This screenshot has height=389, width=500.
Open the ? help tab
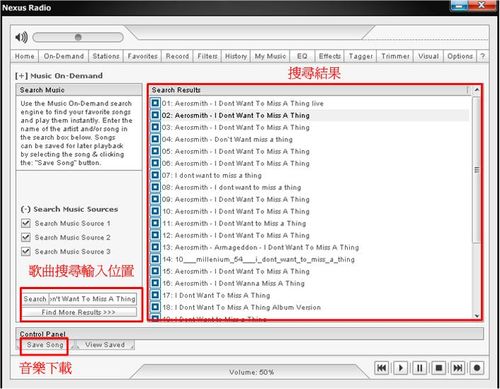(482, 56)
